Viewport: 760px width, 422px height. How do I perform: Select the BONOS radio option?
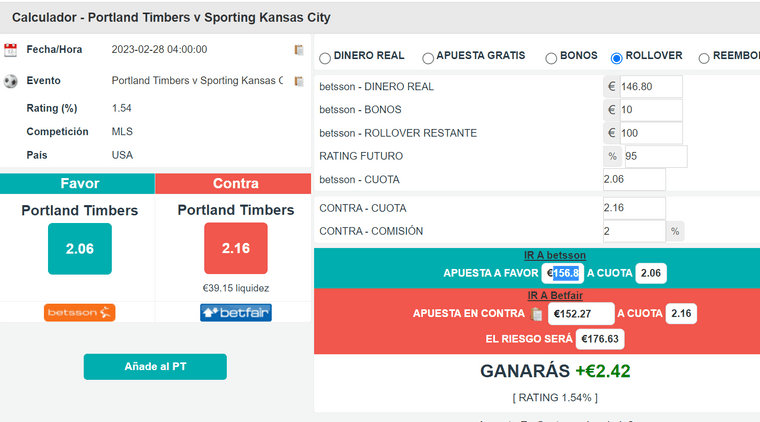[x=551, y=58]
